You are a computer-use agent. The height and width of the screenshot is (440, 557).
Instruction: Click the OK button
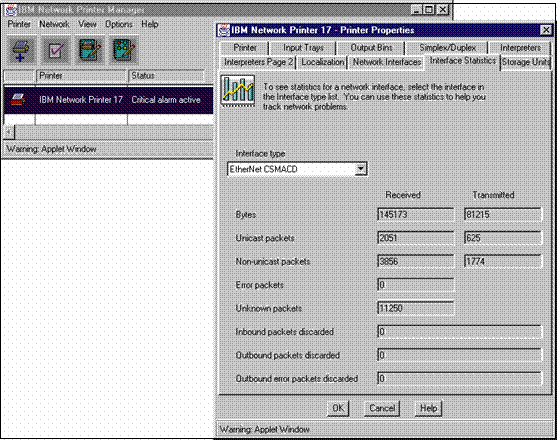coord(338,408)
